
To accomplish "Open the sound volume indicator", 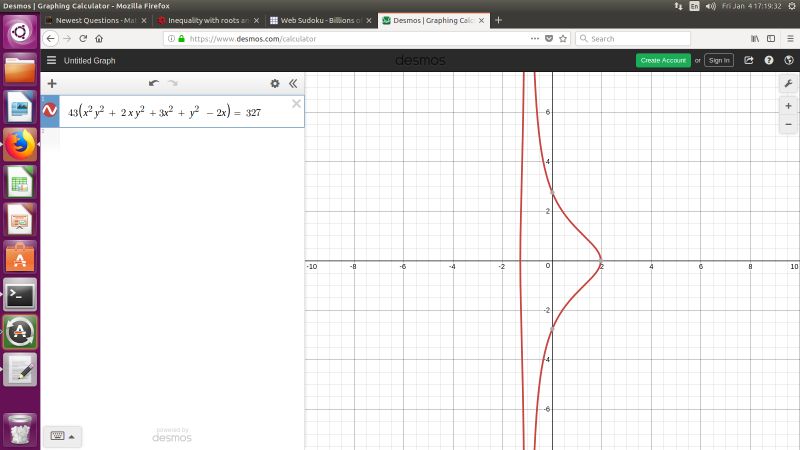I will point(711,6).
